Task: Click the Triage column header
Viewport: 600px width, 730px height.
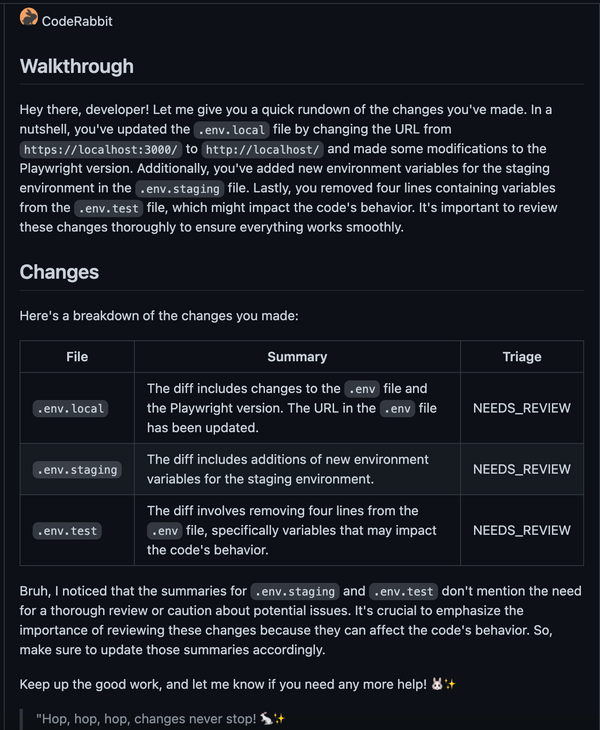Action: pyautogui.click(x=522, y=357)
